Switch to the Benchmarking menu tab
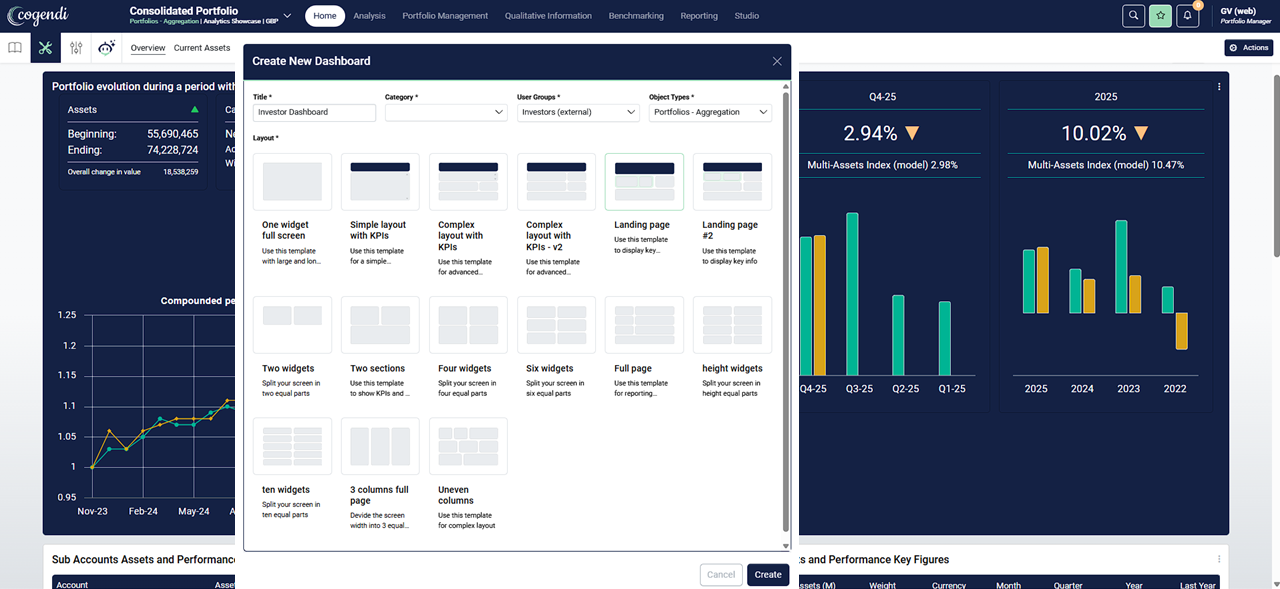The width and height of the screenshot is (1280, 589). (x=636, y=16)
